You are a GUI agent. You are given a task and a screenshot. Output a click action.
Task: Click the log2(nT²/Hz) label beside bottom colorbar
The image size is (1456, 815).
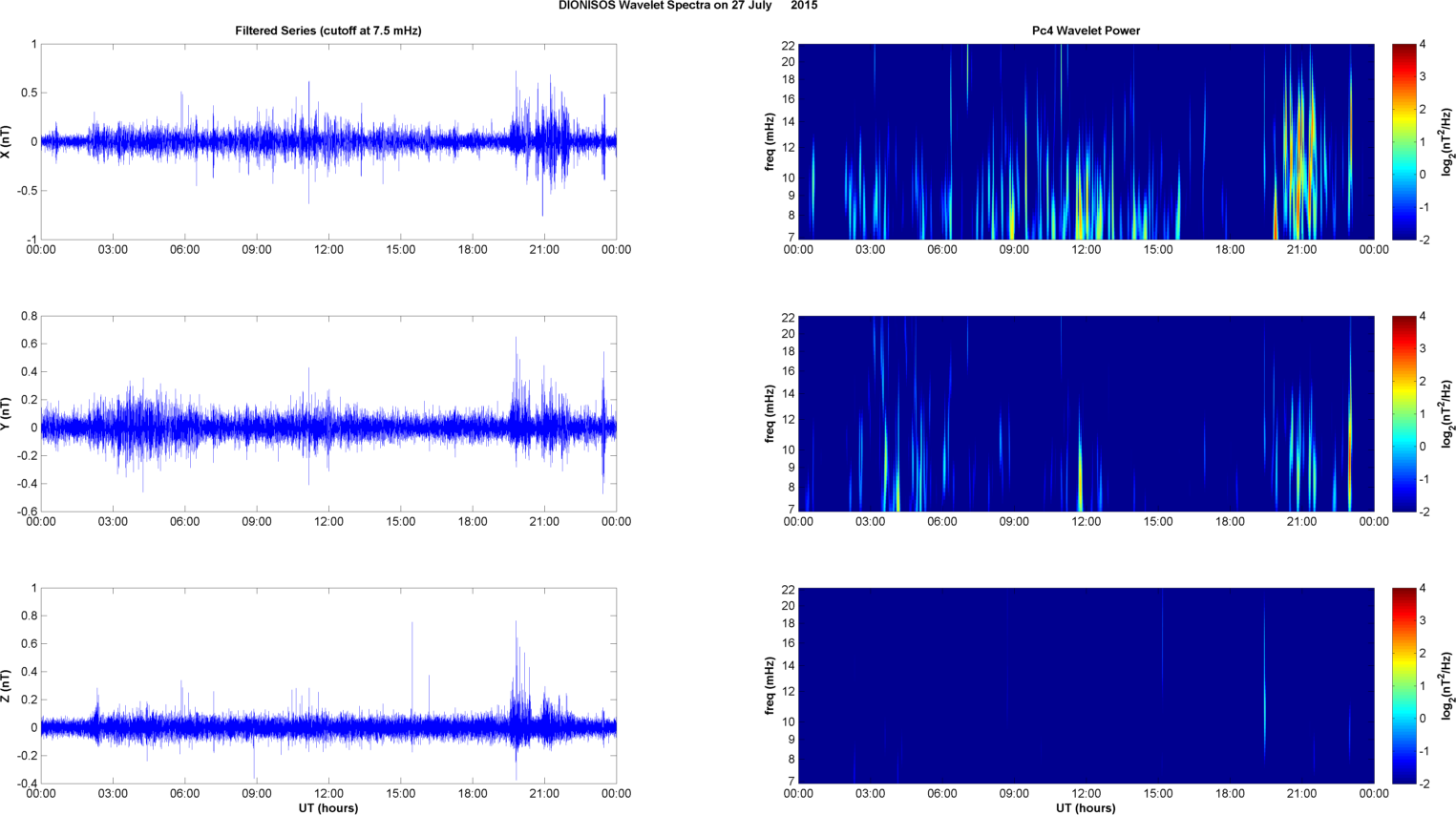pyautogui.click(x=1447, y=685)
